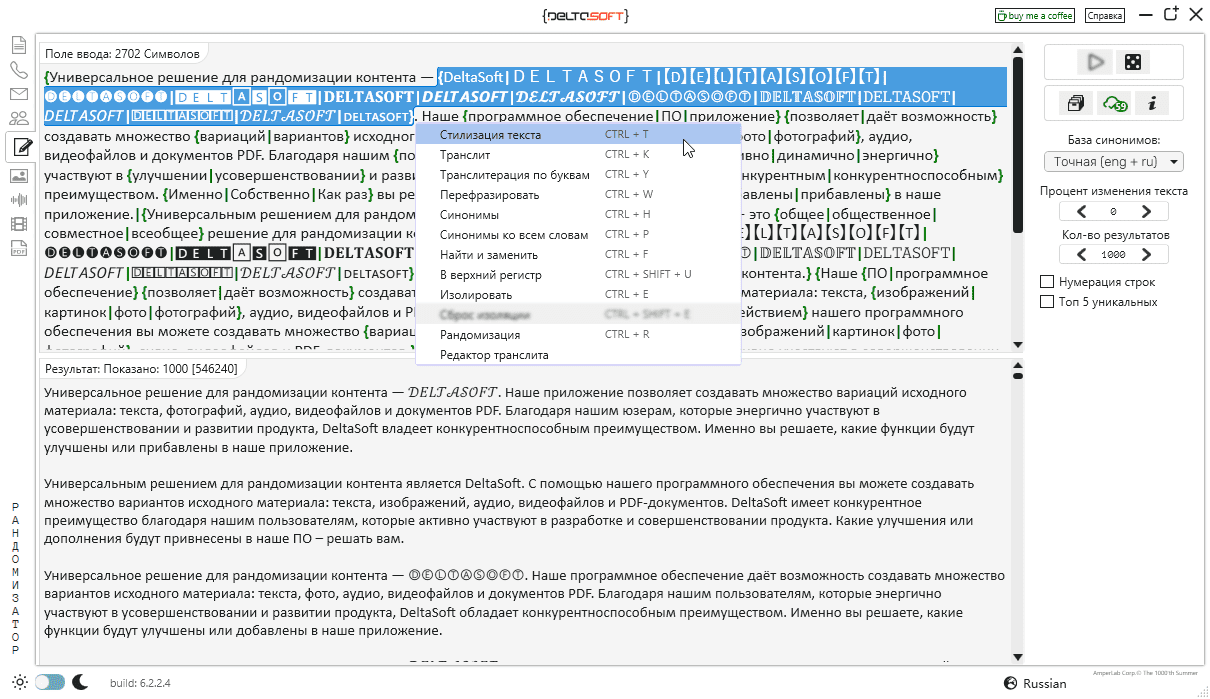Viewport: 1210px width, 699px height.
Task: Decrease Кол-во результатов with left arrow
Action: pyautogui.click(x=1080, y=254)
